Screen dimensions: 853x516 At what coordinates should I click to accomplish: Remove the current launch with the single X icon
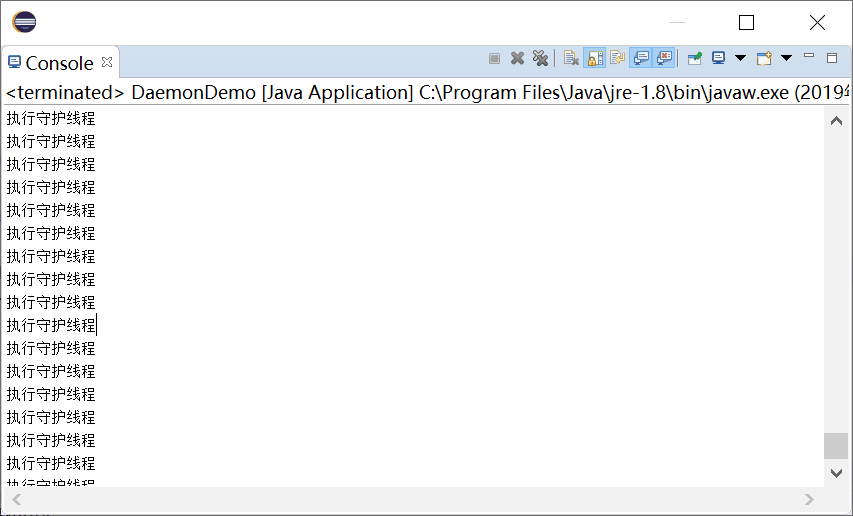517,58
